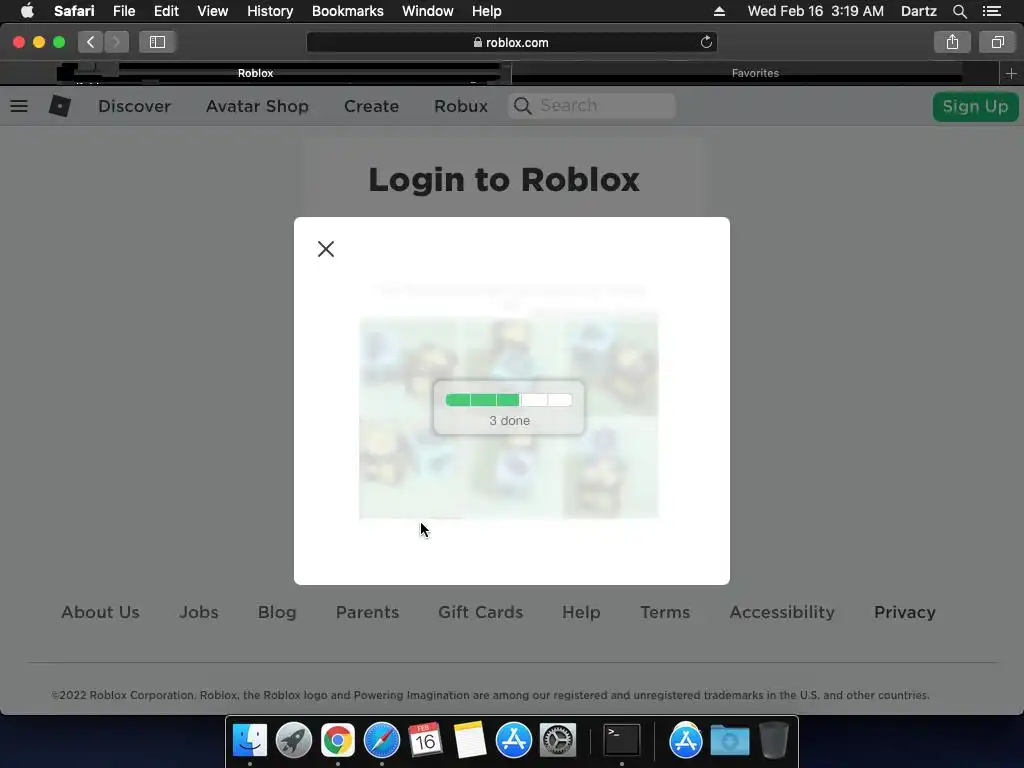This screenshot has width=1024, height=768.
Task: Switch to the Favorites tab
Action: (x=755, y=73)
